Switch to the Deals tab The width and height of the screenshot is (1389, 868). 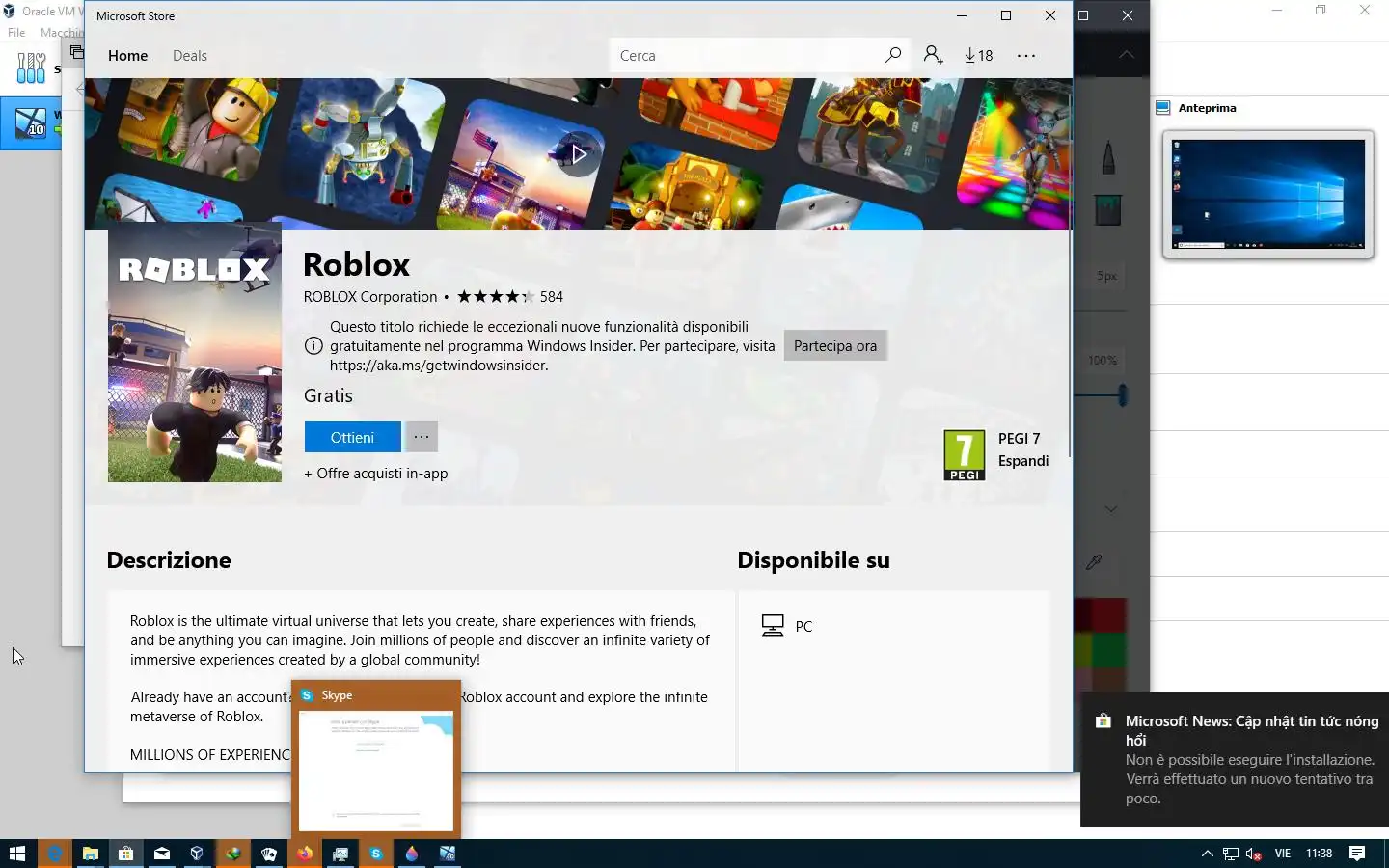tap(190, 56)
